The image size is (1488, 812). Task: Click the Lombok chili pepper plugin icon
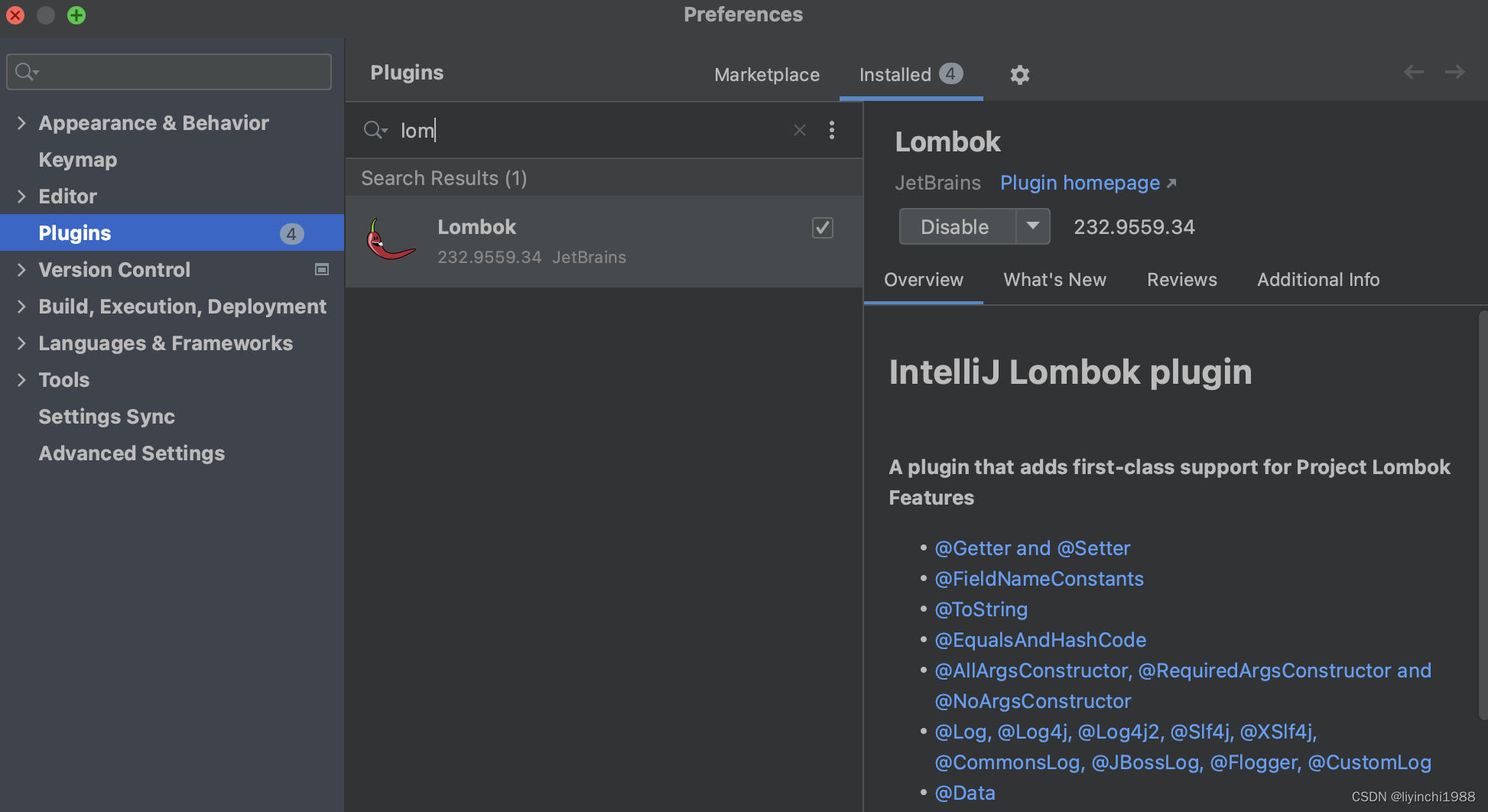(391, 240)
